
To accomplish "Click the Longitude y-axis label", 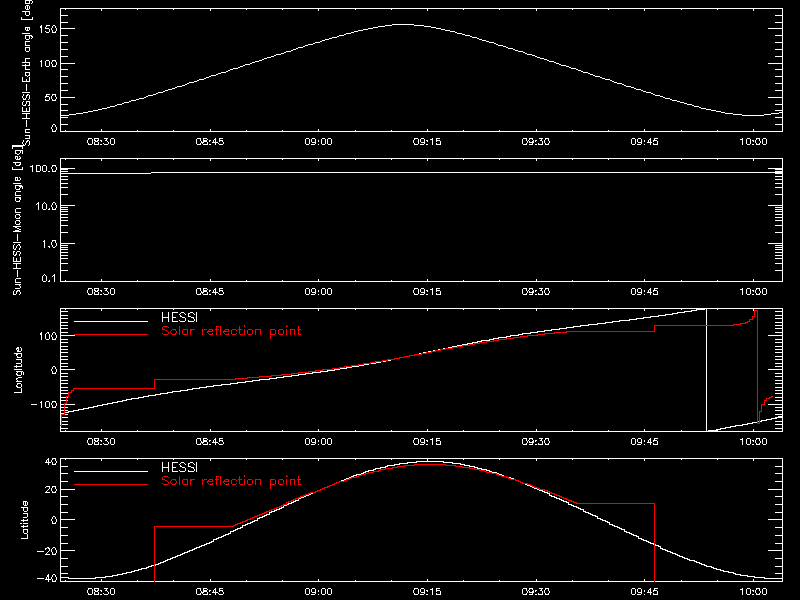I will (18, 370).
